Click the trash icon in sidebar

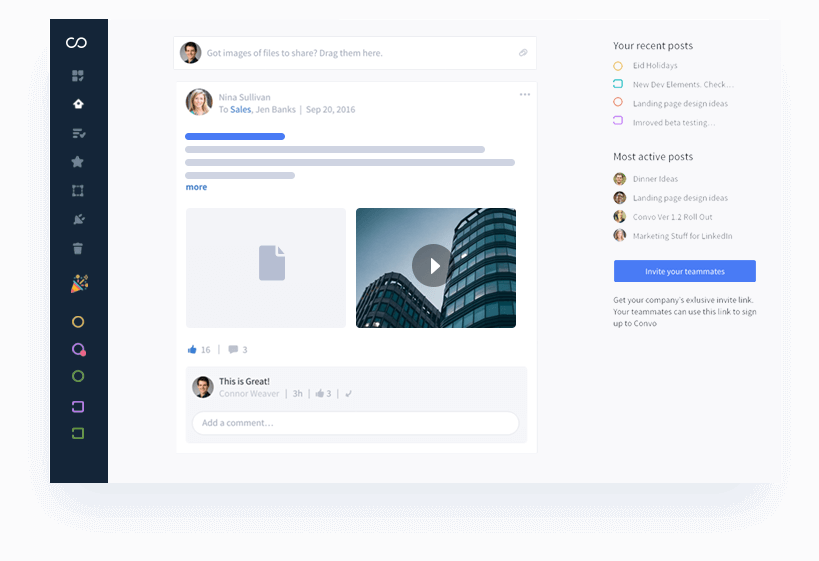pos(78,249)
